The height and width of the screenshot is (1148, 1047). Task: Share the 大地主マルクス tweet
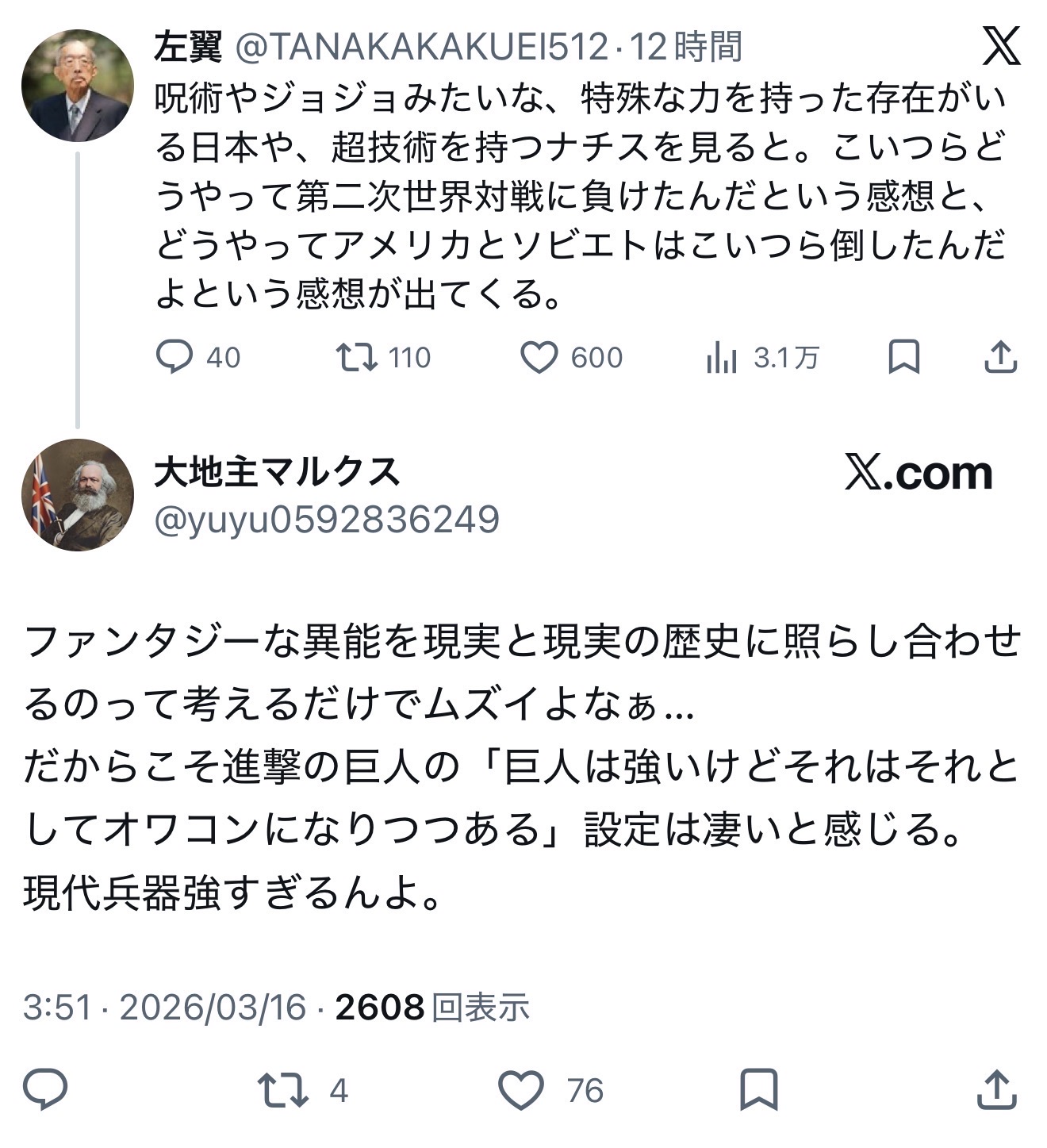pos(995,1089)
